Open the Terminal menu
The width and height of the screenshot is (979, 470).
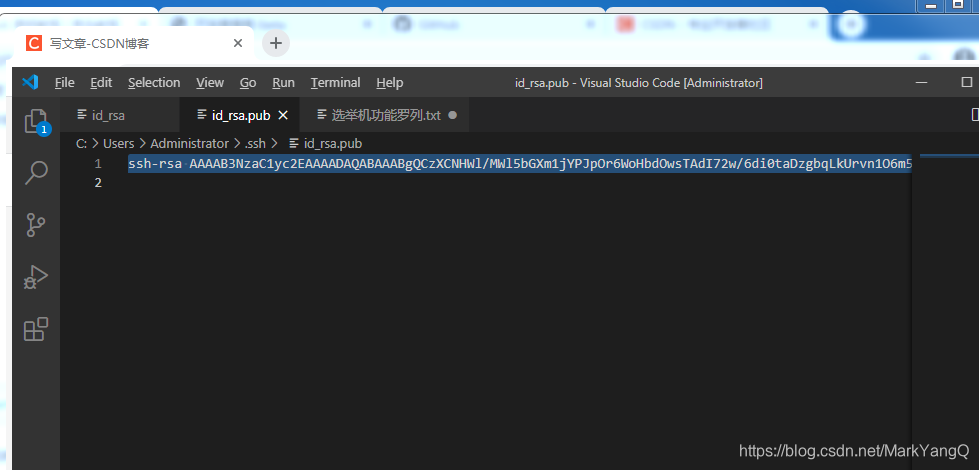point(335,82)
